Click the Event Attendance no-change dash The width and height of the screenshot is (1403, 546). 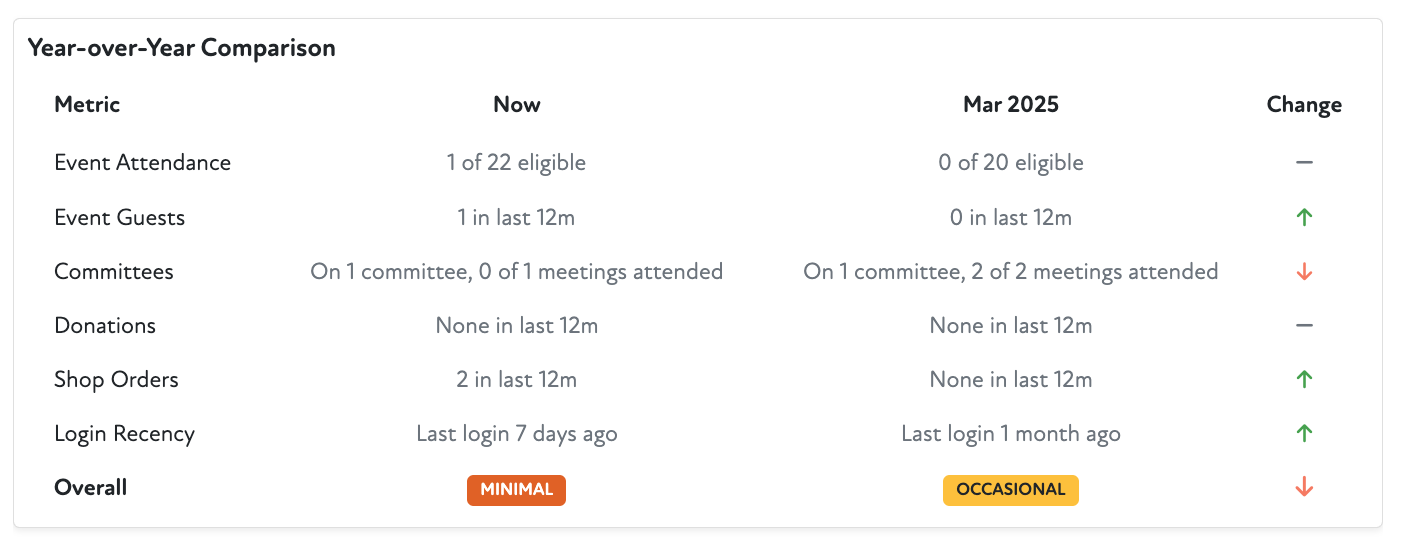[1303, 162]
